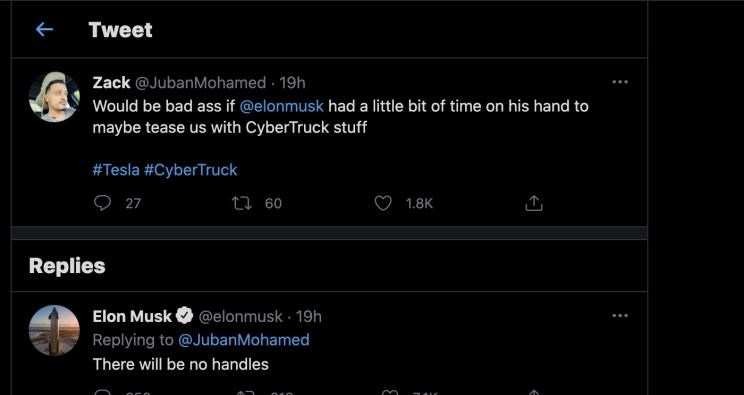Image resolution: width=744 pixels, height=395 pixels.
Task: Open Zack's display name
Action: tap(112, 83)
